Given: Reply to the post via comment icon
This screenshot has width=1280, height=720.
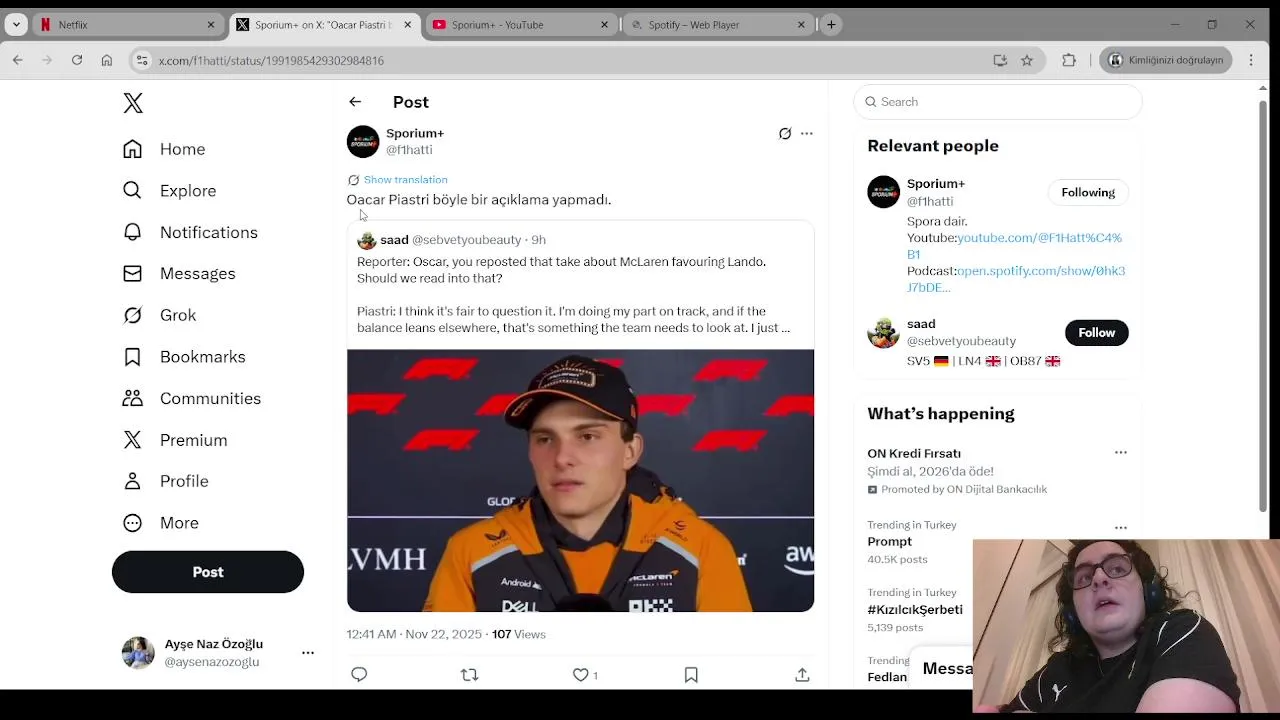Looking at the screenshot, I should pos(359,675).
